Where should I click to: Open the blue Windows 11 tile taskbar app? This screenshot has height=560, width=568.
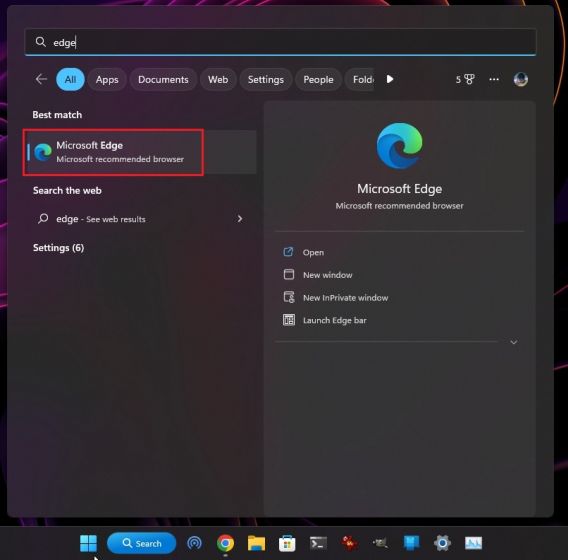[411, 543]
